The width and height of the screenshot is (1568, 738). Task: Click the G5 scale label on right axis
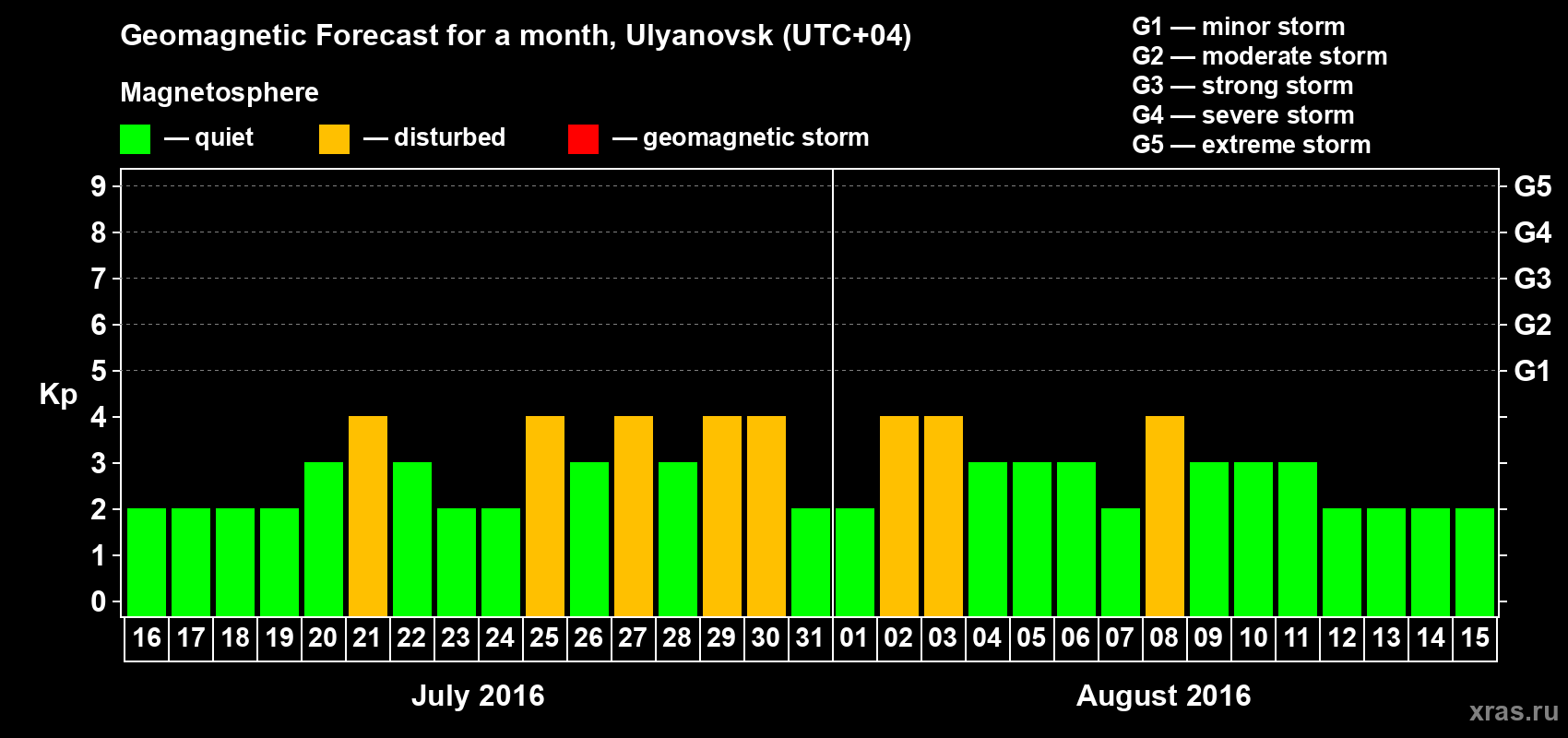[1533, 186]
